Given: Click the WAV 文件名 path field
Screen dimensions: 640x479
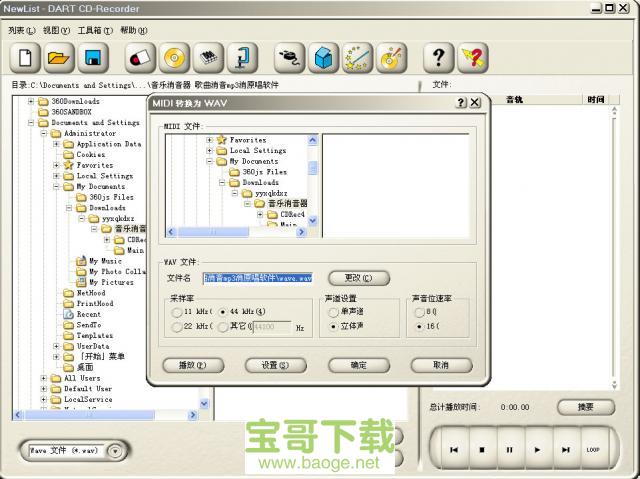Looking at the screenshot, I should point(258,278).
